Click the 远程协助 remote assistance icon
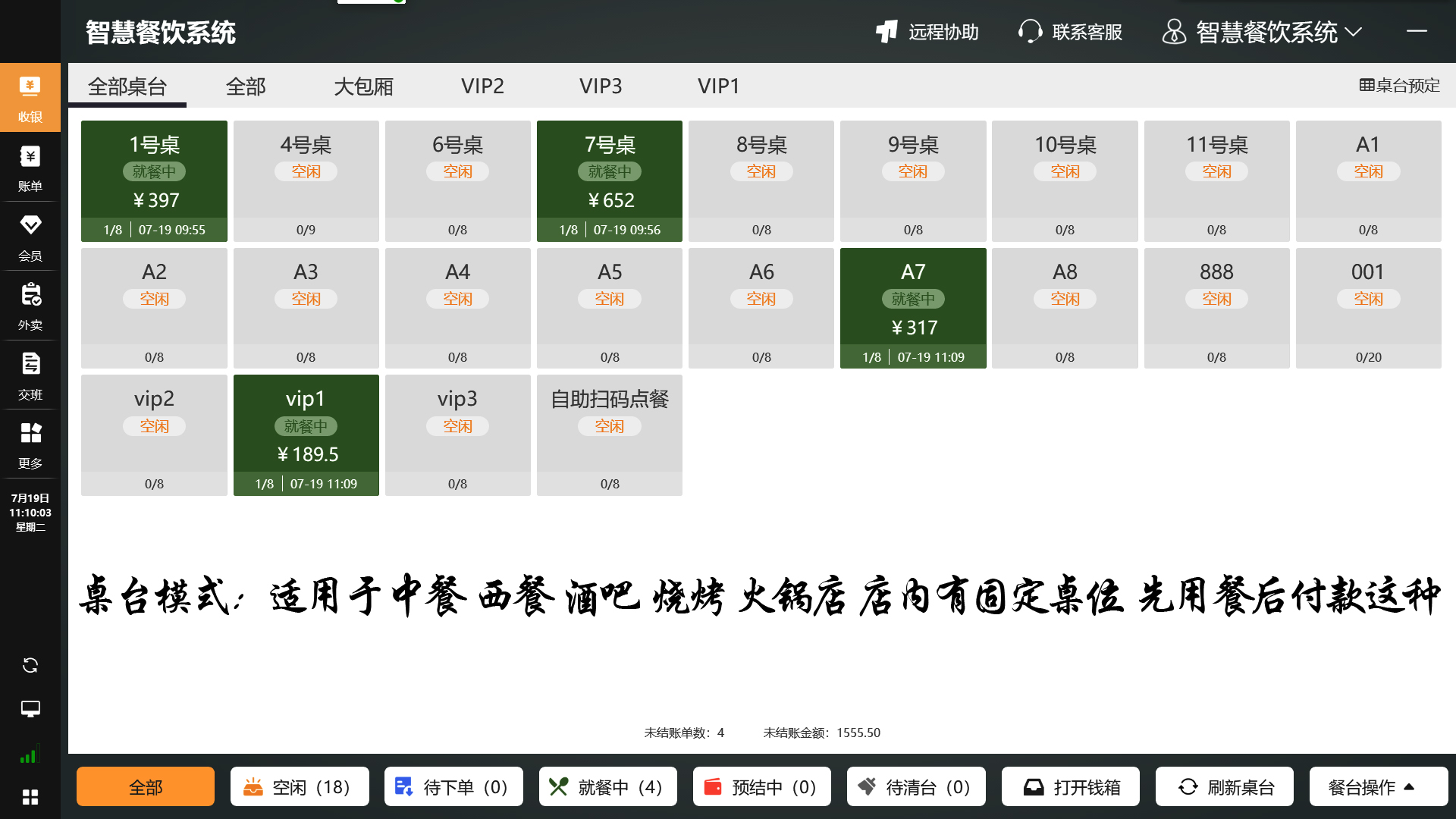 click(886, 32)
